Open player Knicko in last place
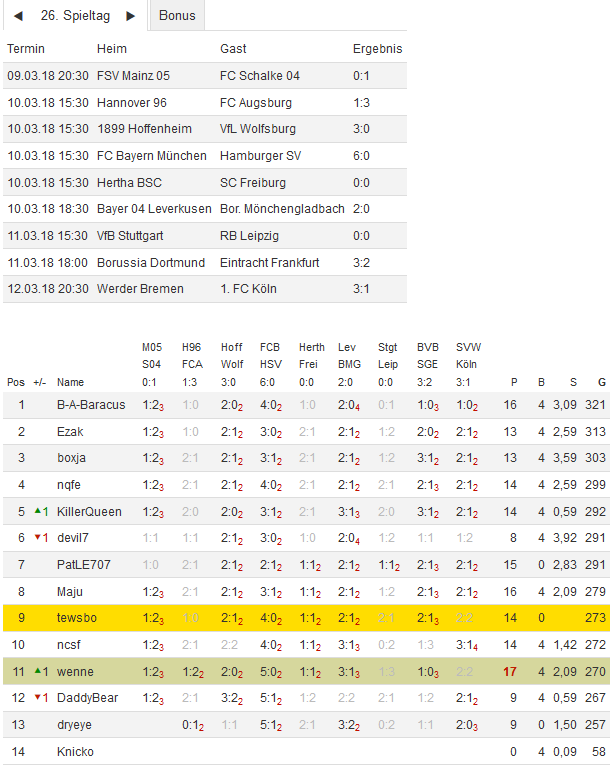The height and width of the screenshot is (765, 614). [x=76, y=749]
